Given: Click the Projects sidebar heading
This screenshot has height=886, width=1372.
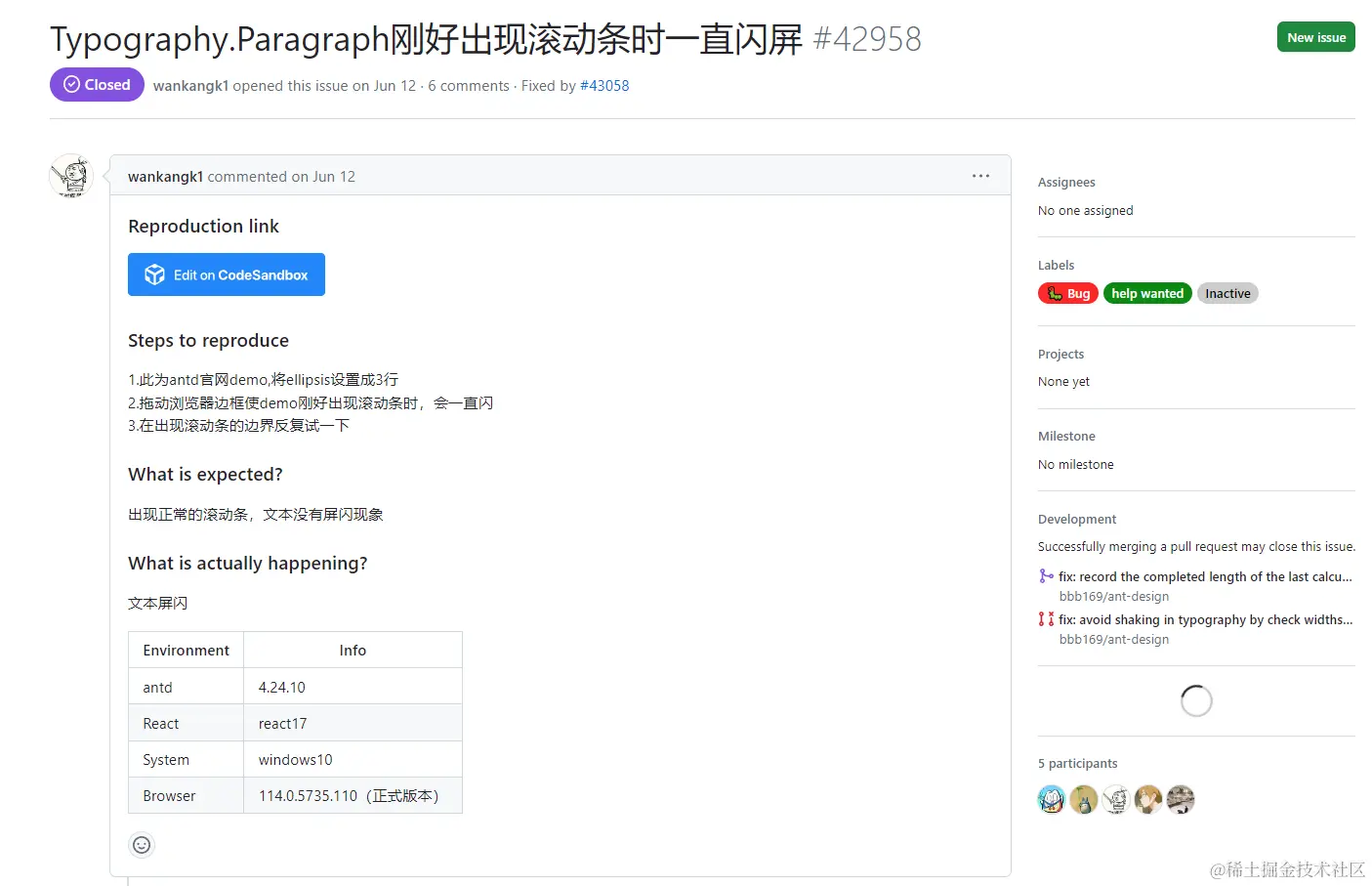Looking at the screenshot, I should click(1060, 355).
